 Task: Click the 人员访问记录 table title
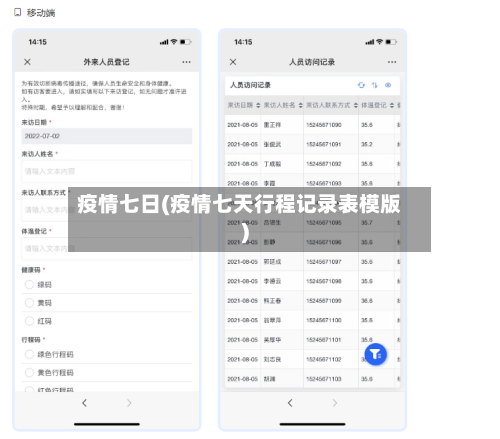250,85
